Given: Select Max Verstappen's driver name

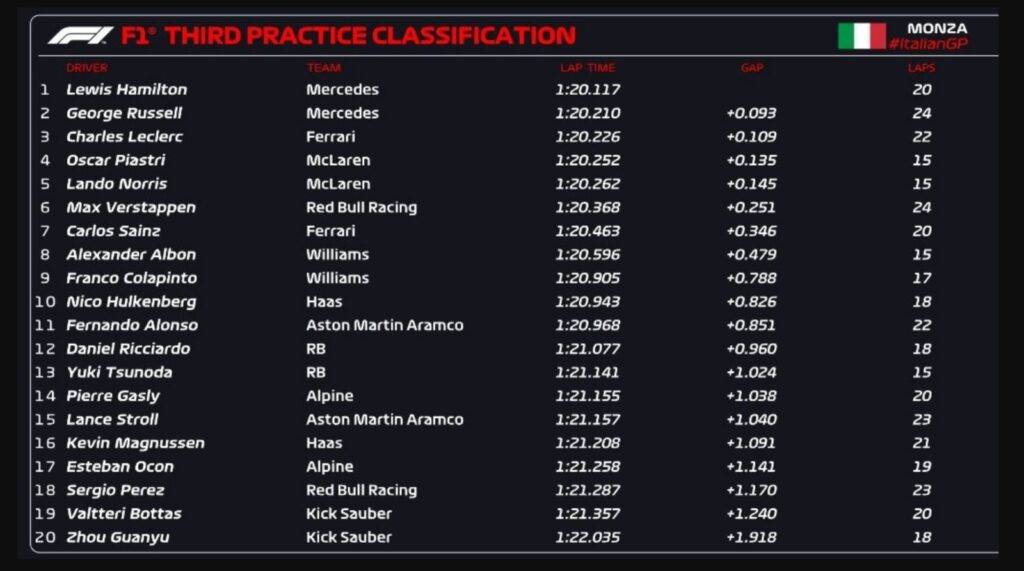Looking at the screenshot, I should (131, 207).
